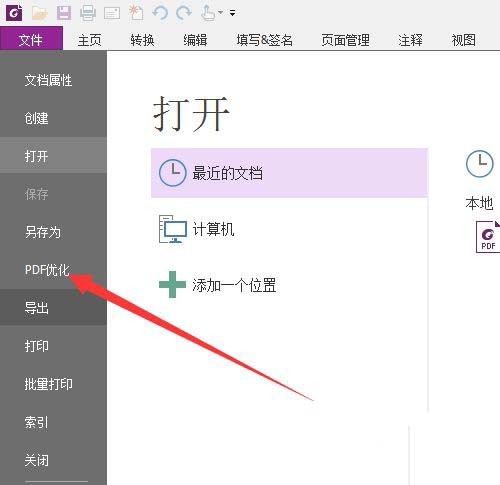The height and width of the screenshot is (485, 500).
Task: Click the redo arrow icon
Action: coord(184,13)
